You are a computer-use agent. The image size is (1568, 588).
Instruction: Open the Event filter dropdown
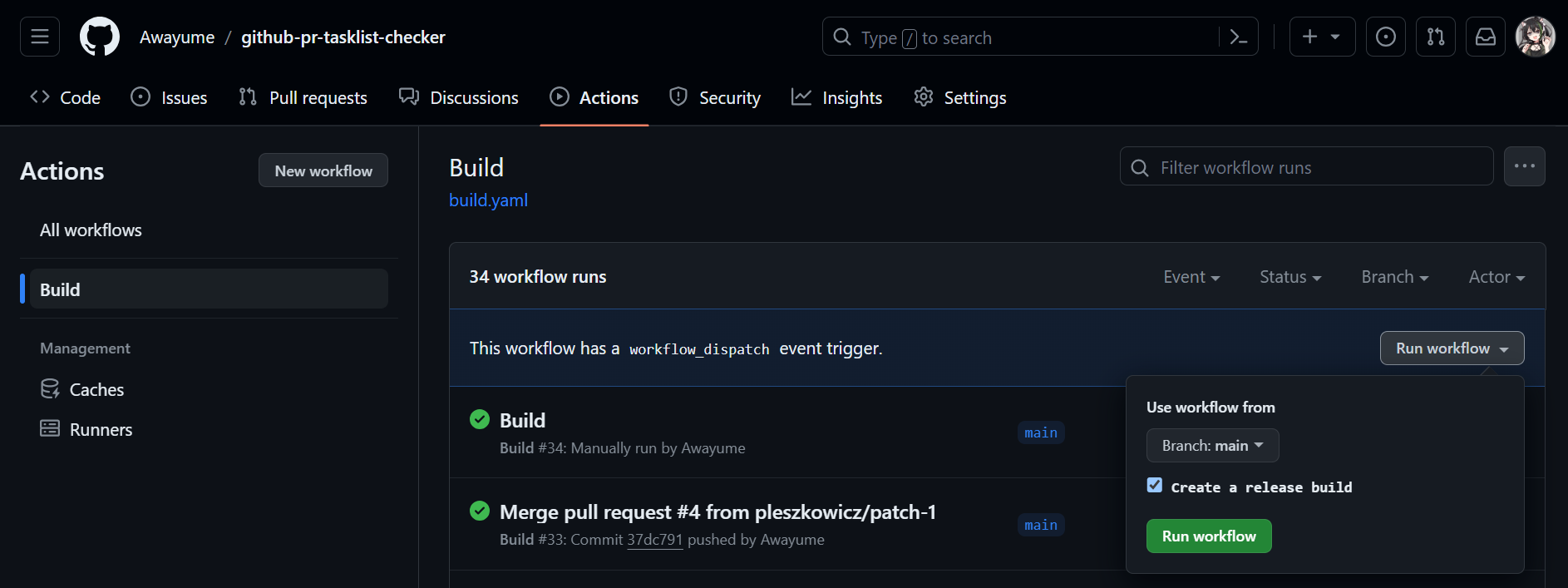1191,277
